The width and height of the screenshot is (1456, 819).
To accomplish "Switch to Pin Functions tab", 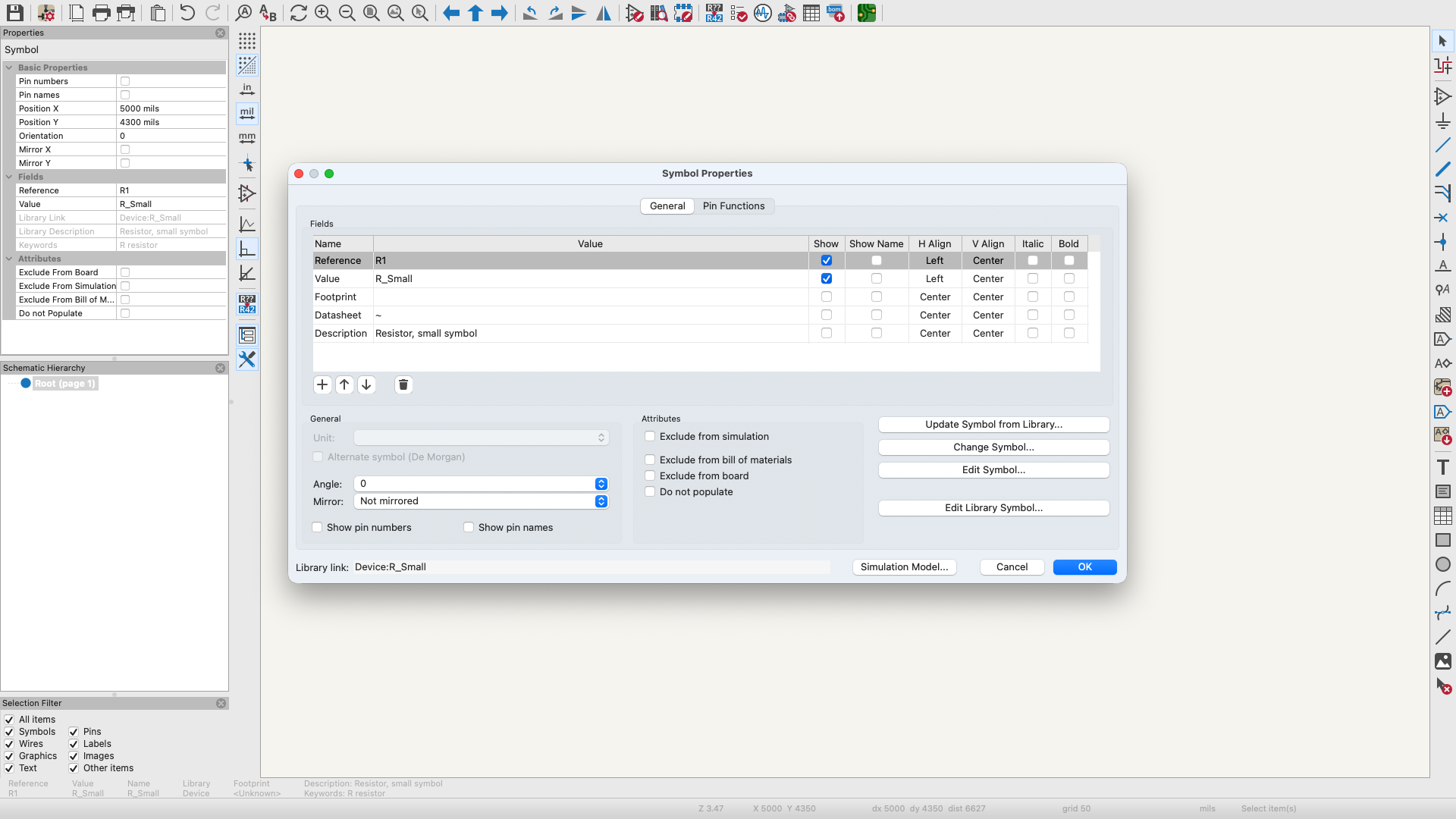I will pos(733,206).
